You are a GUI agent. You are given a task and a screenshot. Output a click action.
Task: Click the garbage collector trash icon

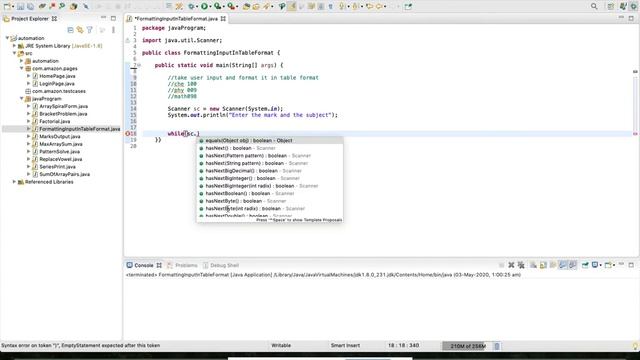pos(497,346)
